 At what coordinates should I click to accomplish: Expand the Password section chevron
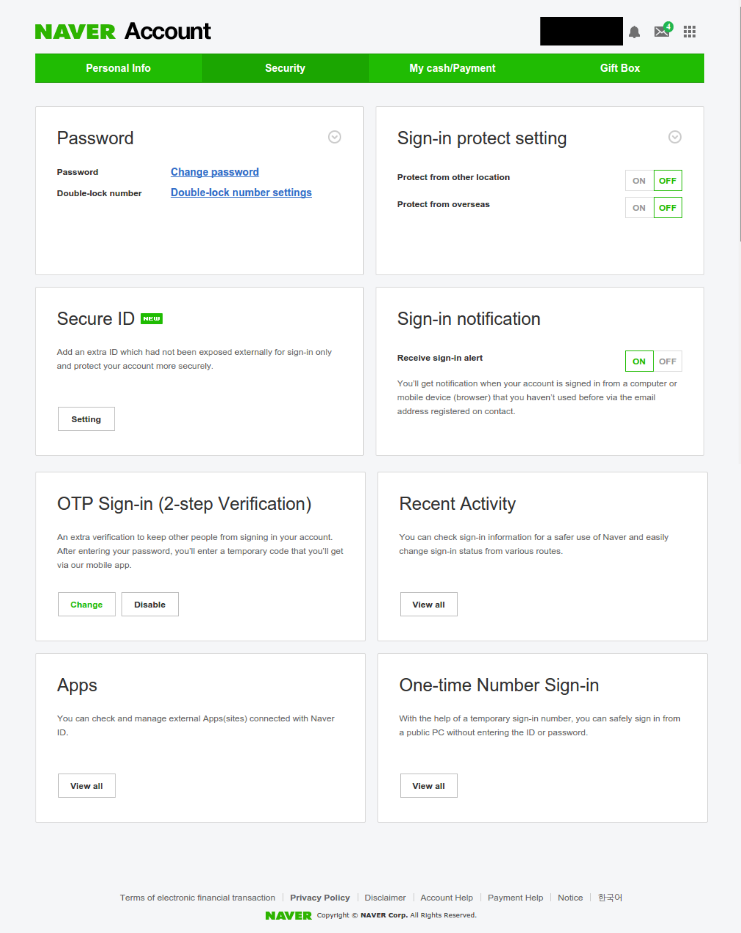tap(335, 137)
